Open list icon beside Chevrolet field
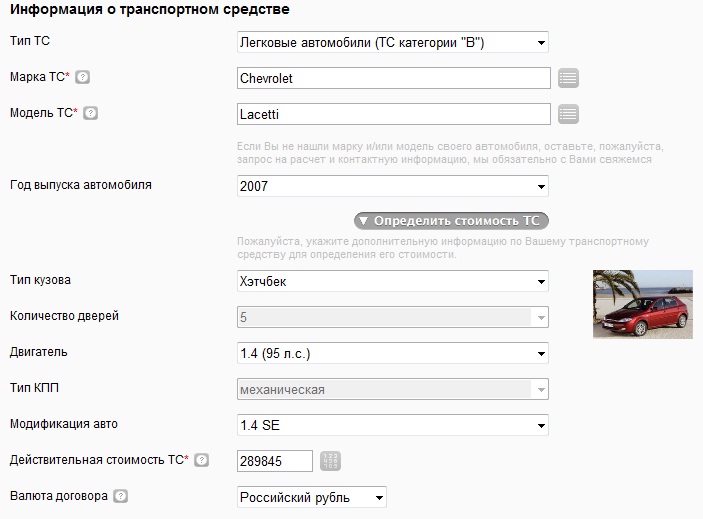This screenshot has width=703, height=519. coord(568,78)
